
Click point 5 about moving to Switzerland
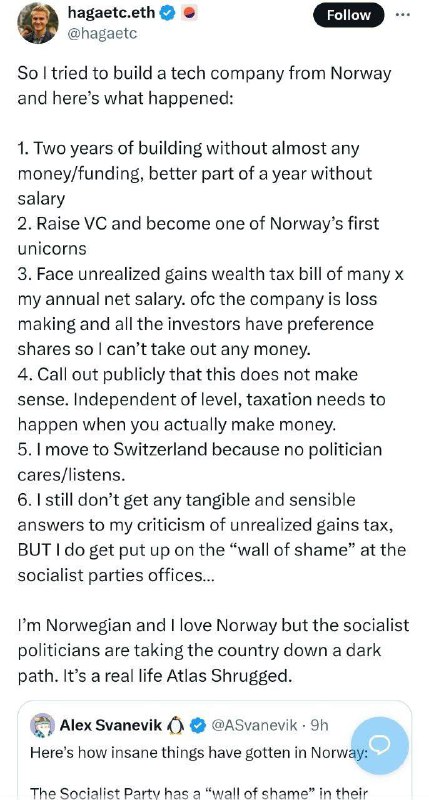[x=199, y=462]
